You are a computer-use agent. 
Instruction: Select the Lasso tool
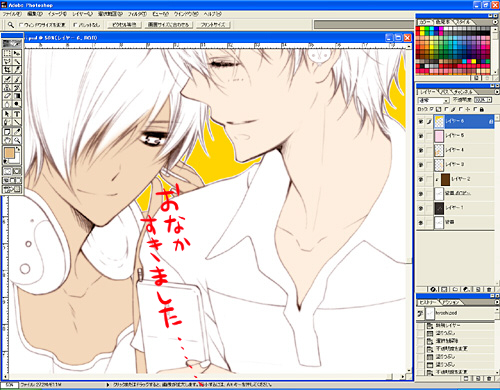(x=7, y=61)
